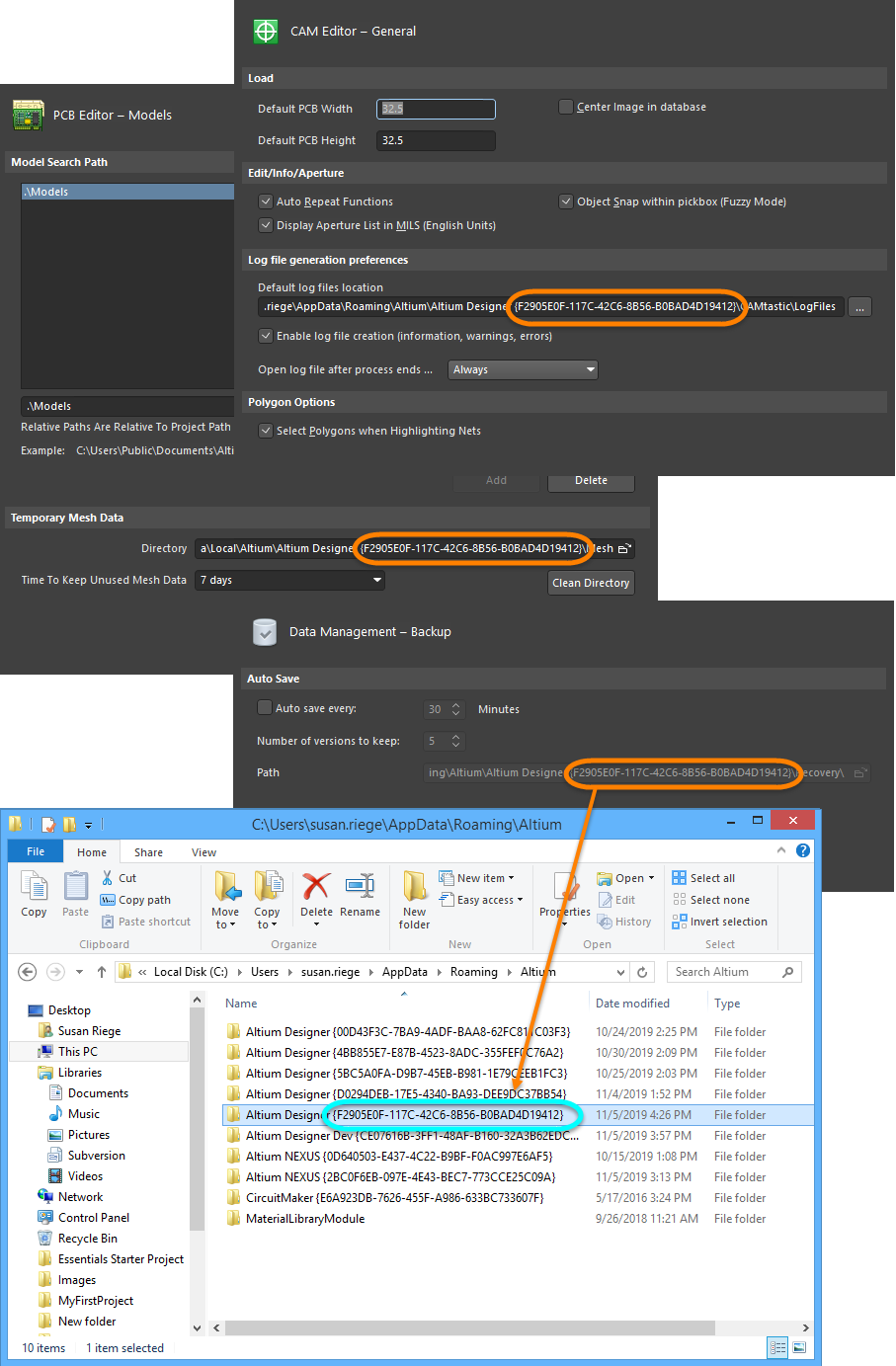
Task: Switch to the View tab in Explorer
Action: point(204,851)
